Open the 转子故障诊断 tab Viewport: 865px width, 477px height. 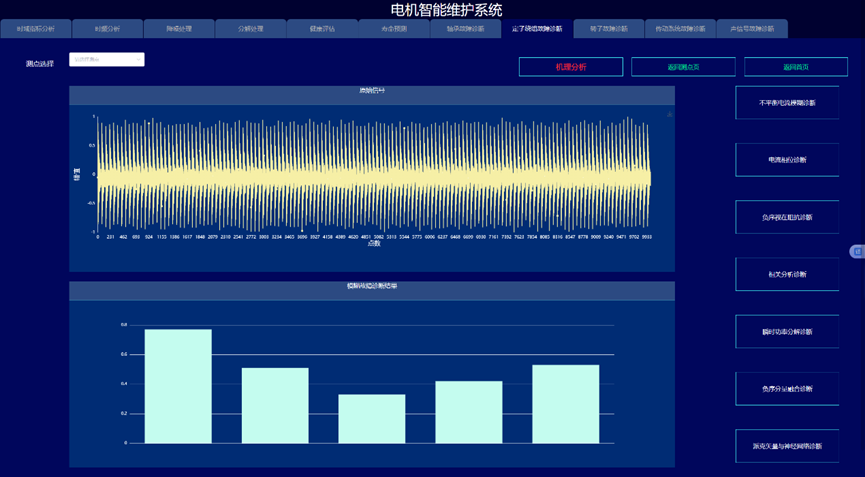608,29
